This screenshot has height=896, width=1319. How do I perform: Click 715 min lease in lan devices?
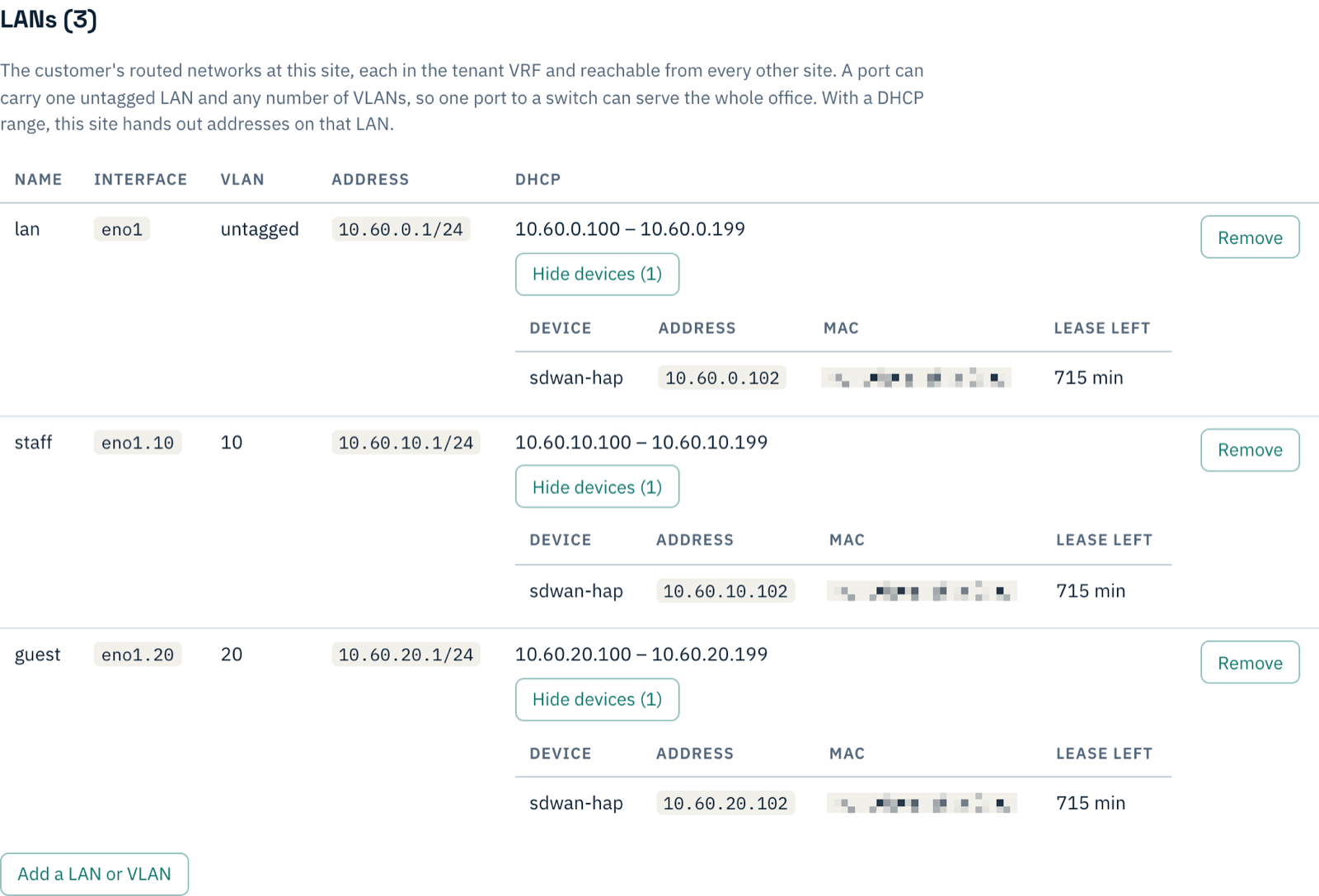[1088, 378]
